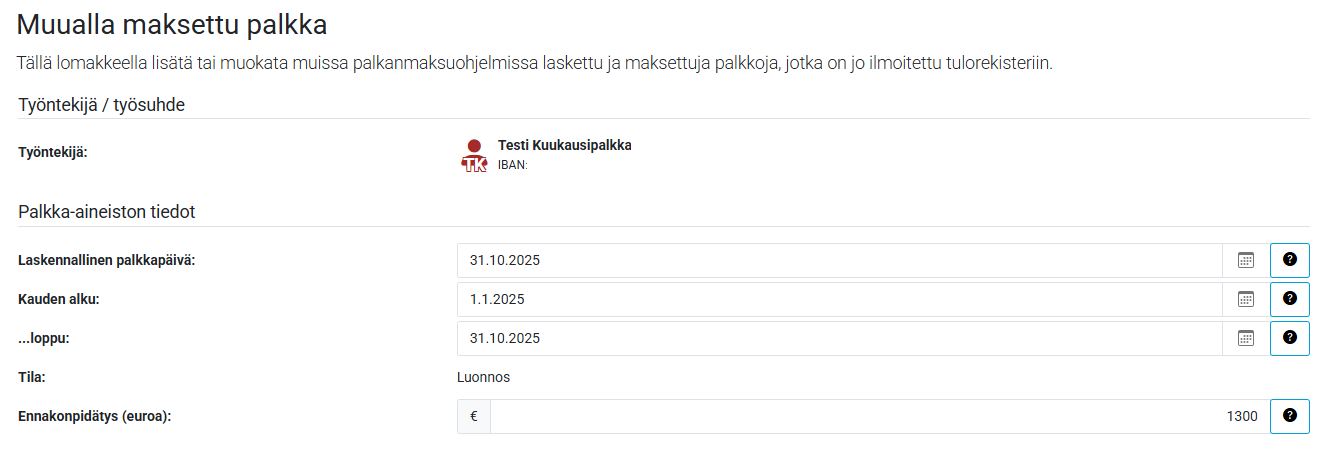Open calendar picker for ...loppu date
Image resolution: width=1322 pixels, height=464 pixels.
(x=1245, y=338)
